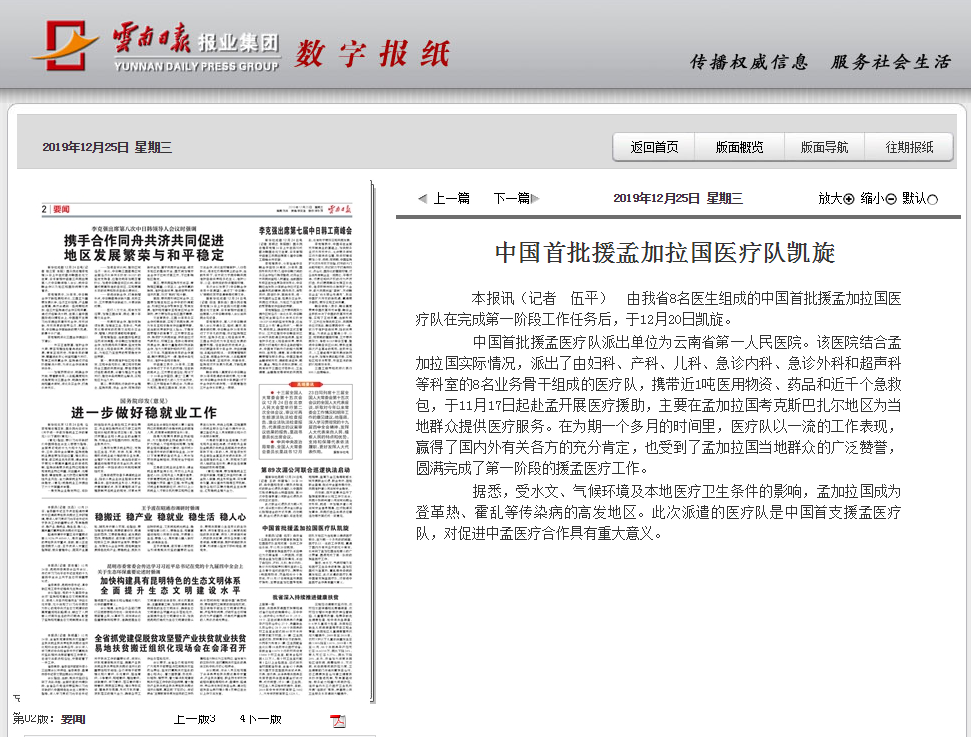Click the left arrow before 上一篇
This screenshot has height=737, width=971.
pyautogui.click(x=422, y=199)
